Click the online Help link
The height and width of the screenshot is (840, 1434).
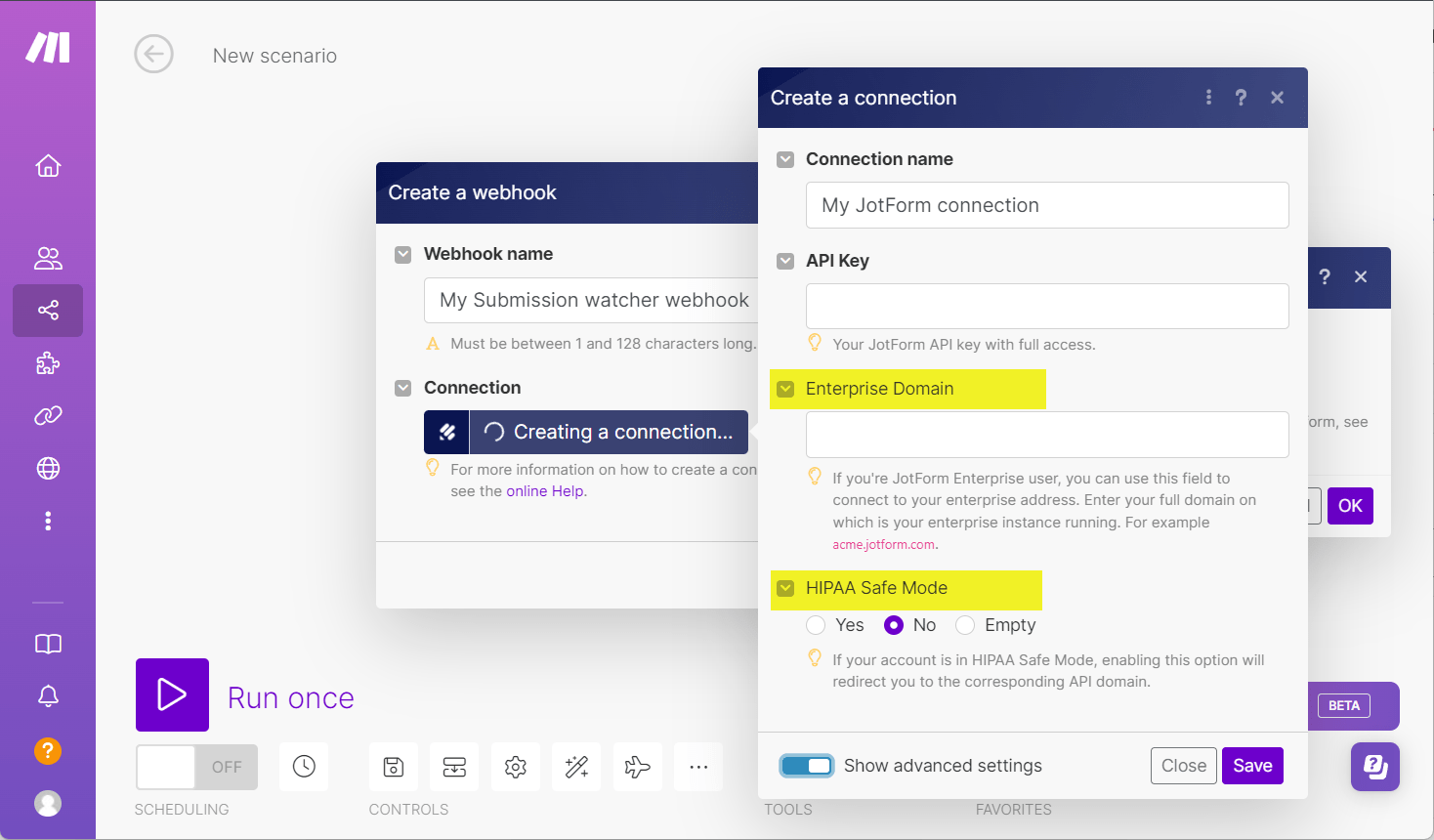click(x=545, y=491)
